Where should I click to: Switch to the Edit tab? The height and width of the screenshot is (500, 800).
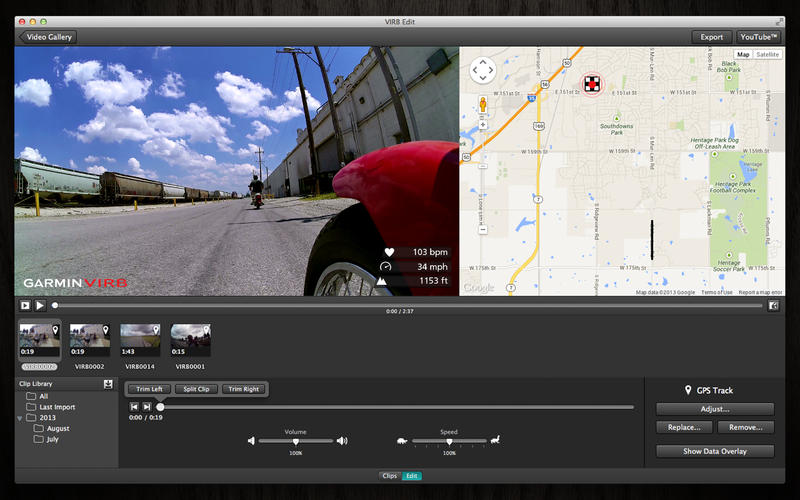coord(412,476)
